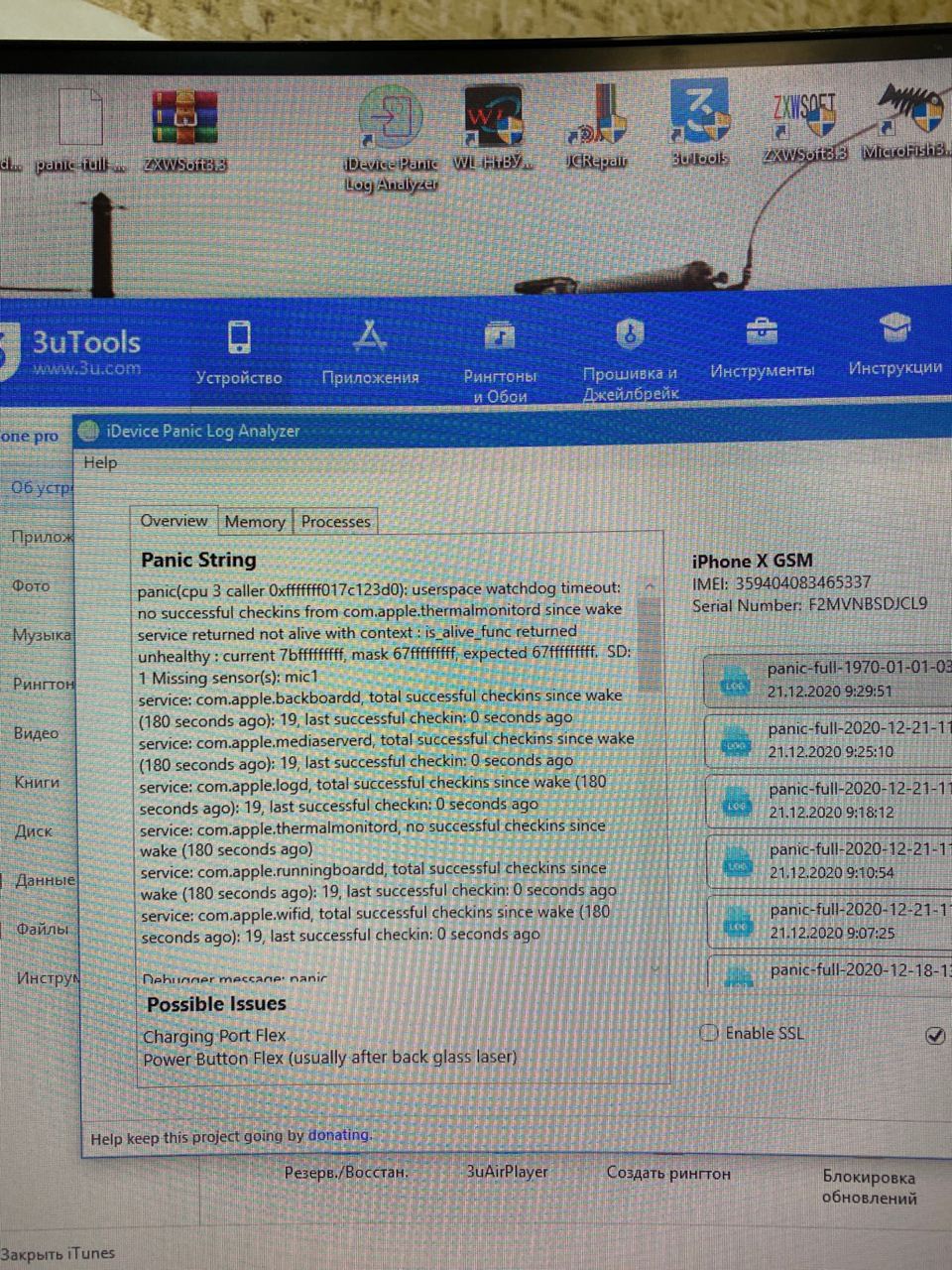
Task: Follow the donating link
Action: click(339, 1135)
